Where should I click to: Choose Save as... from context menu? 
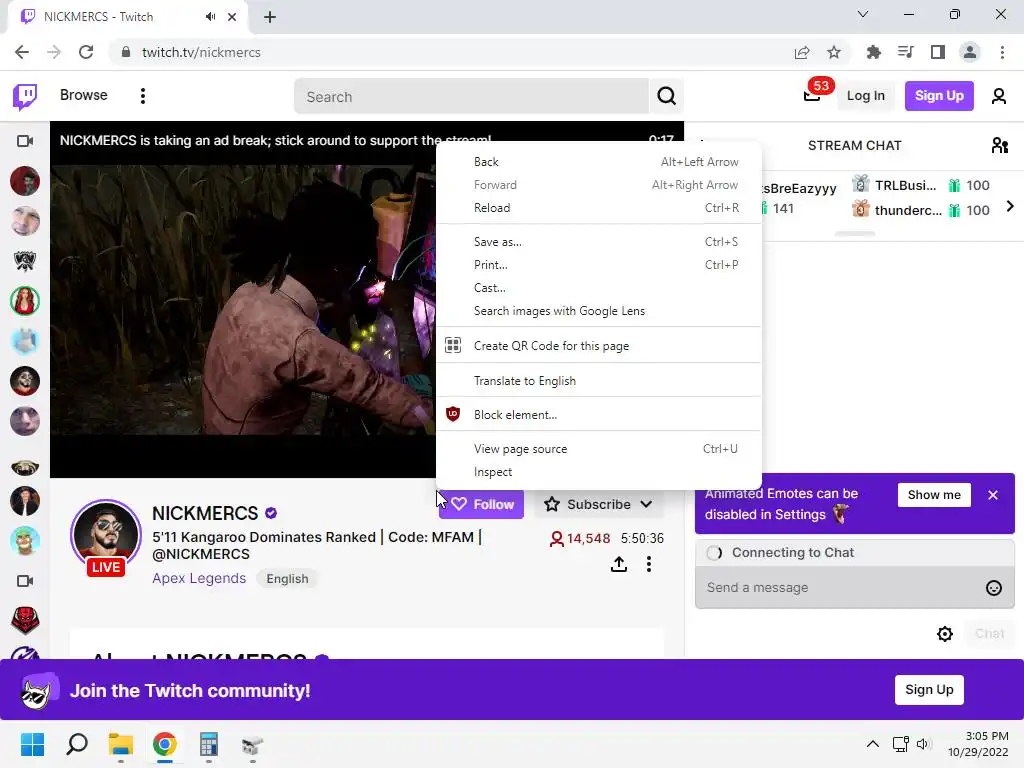pos(598,242)
